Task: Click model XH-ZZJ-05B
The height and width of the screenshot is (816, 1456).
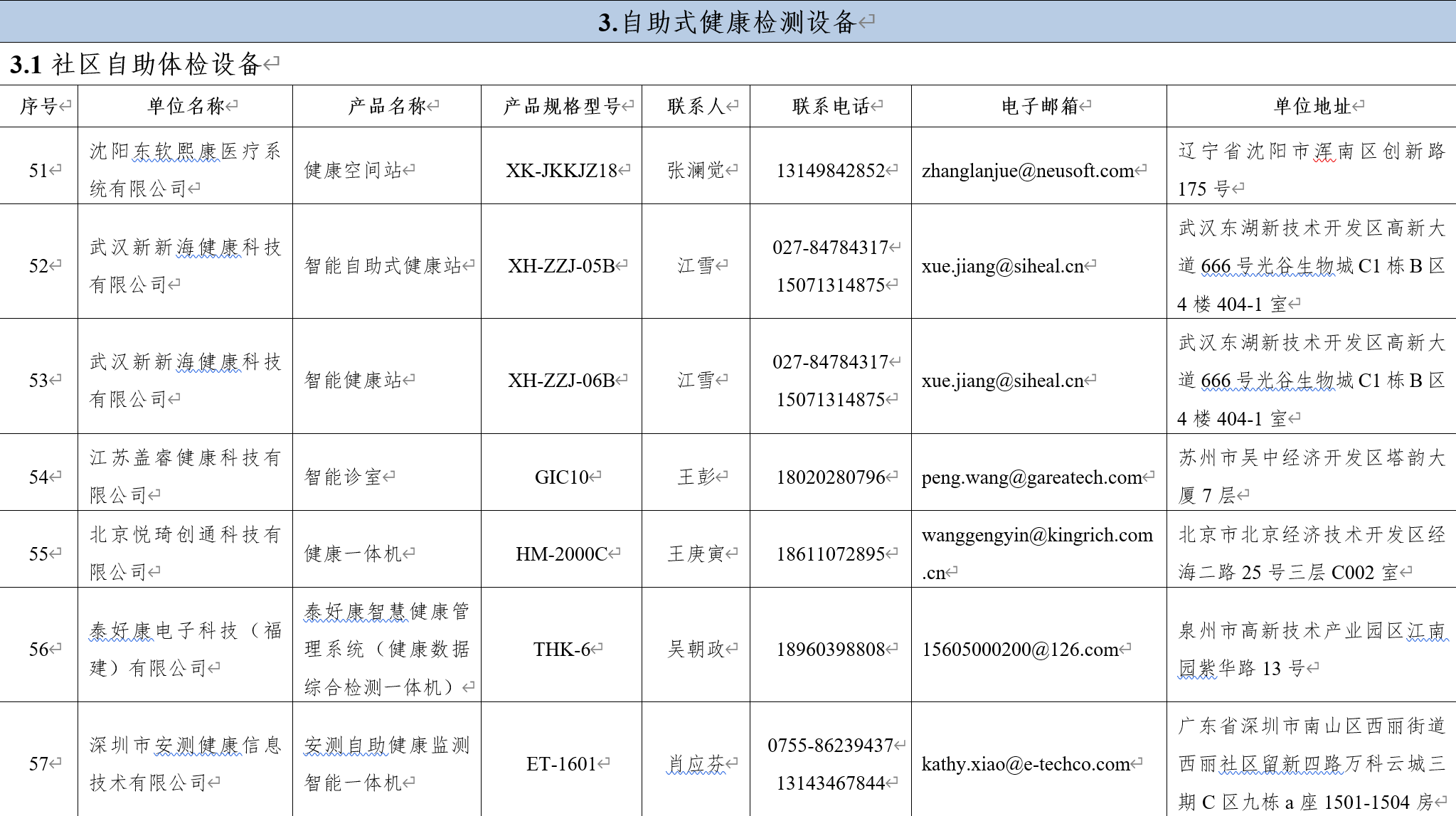Action: pos(562,266)
